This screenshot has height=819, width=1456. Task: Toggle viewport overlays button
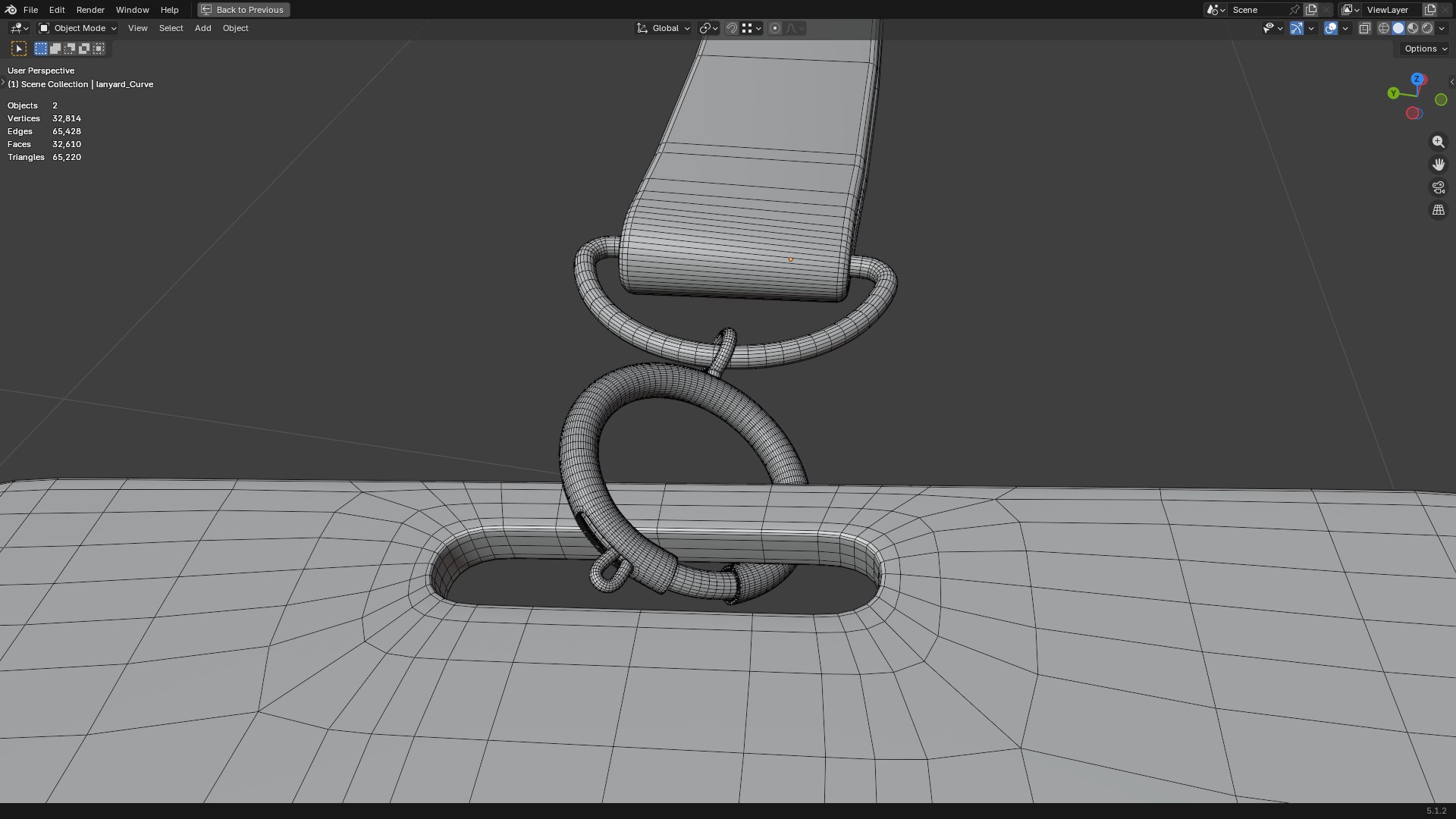click(1331, 28)
